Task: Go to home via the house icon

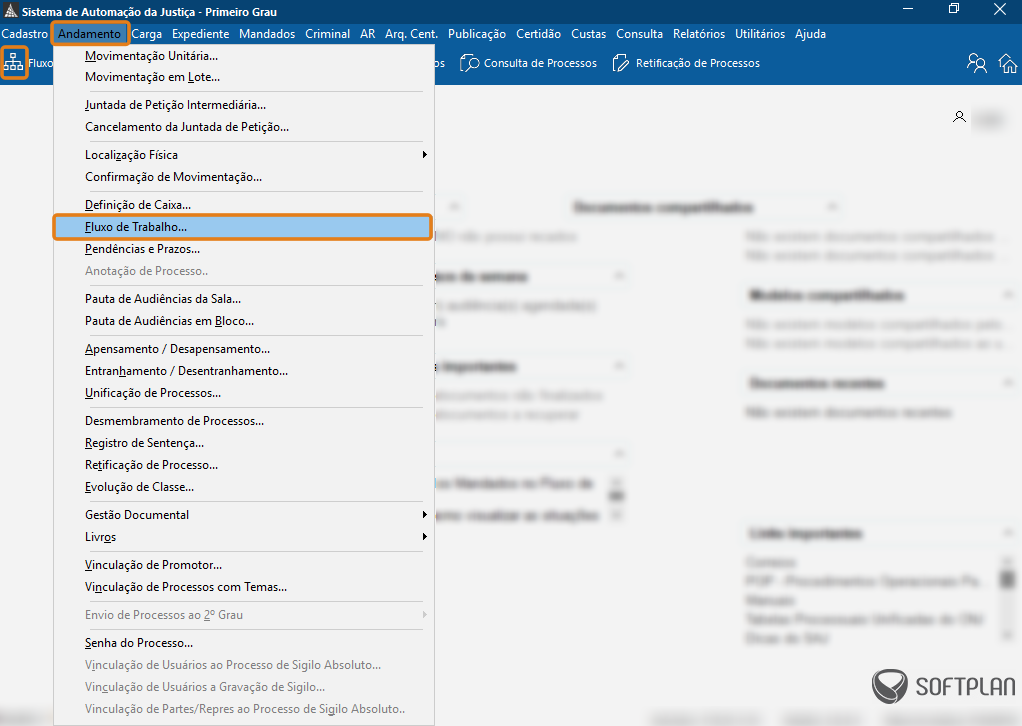Action: 1008,63
